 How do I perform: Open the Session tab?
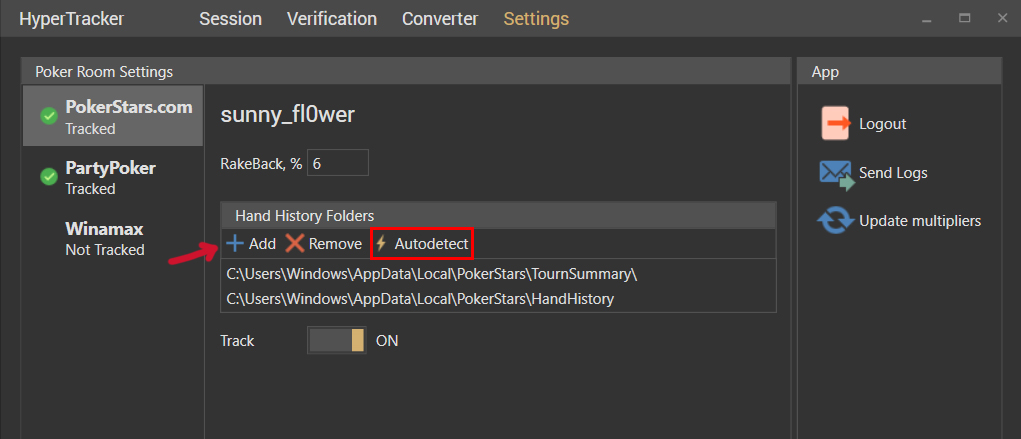tap(231, 19)
